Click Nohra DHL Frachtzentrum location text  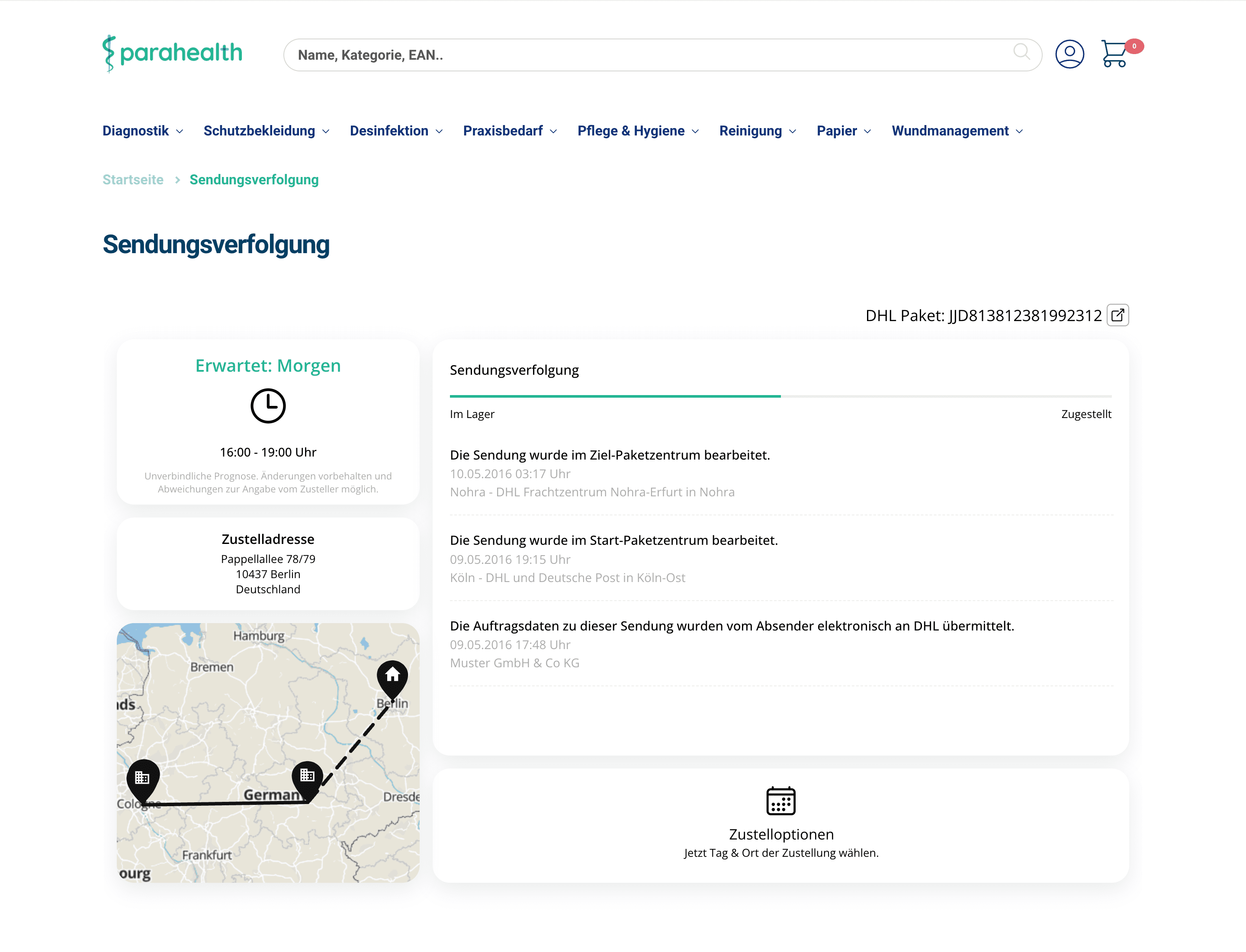coord(592,492)
